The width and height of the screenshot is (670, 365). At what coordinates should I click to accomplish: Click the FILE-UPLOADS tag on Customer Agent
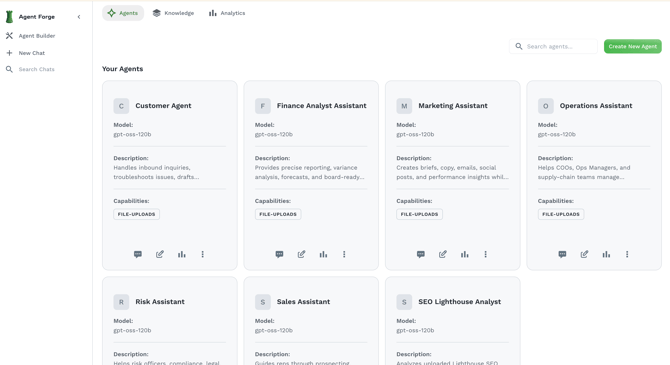click(137, 214)
